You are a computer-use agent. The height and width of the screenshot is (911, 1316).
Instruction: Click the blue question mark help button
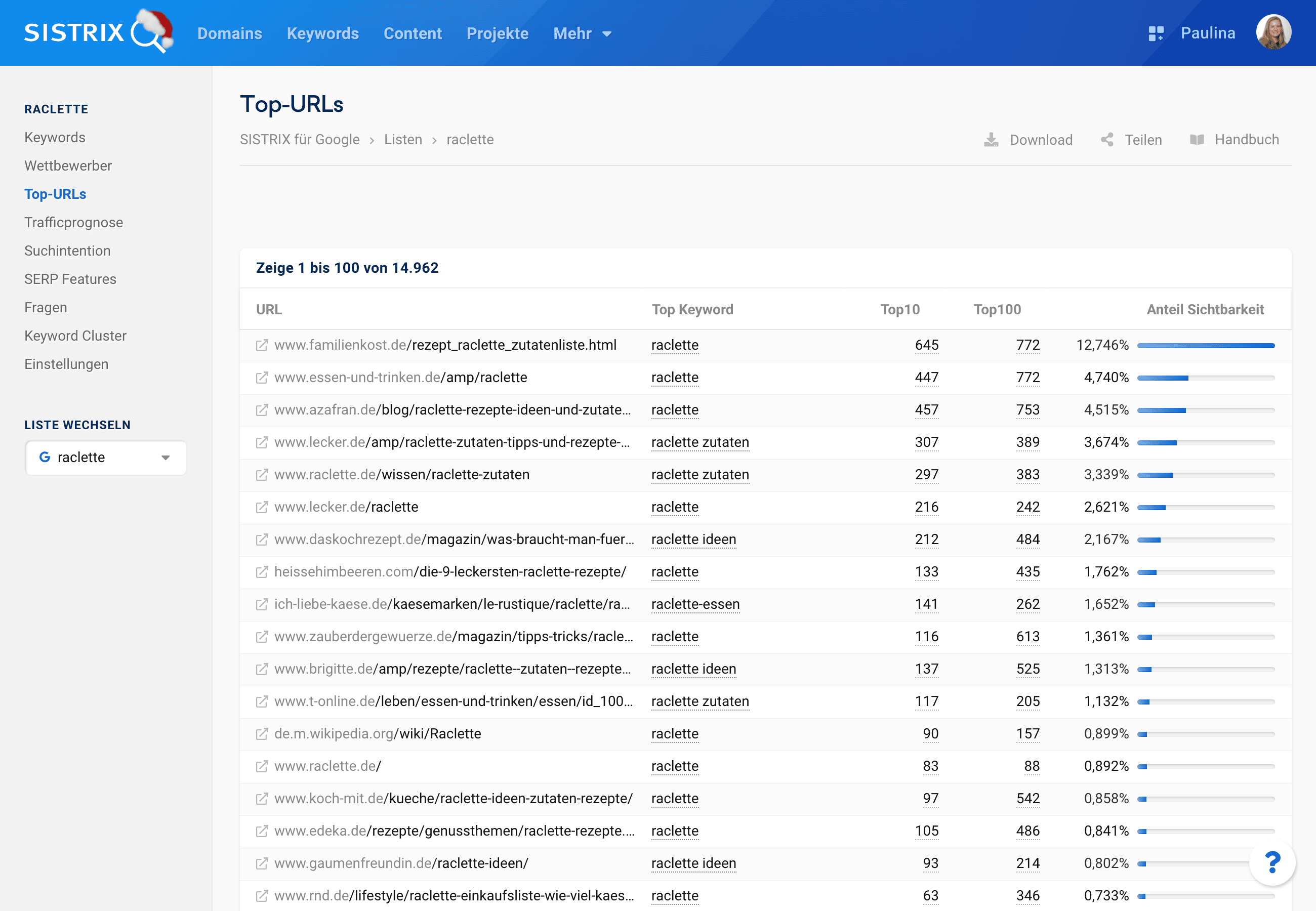(x=1272, y=862)
